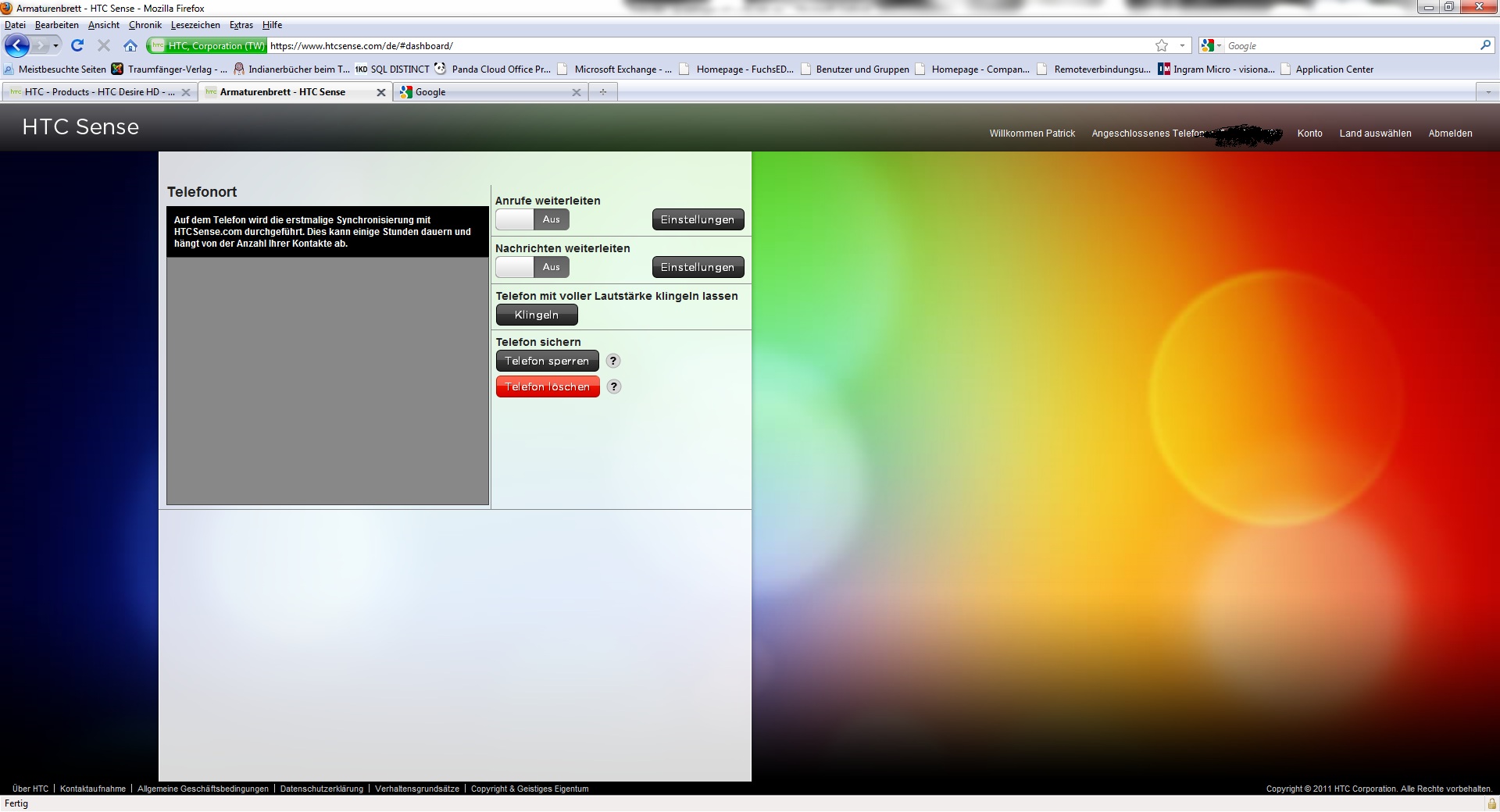Click the Telefon sperren button
The height and width of the screenshot is (812, 1500).
547,361
